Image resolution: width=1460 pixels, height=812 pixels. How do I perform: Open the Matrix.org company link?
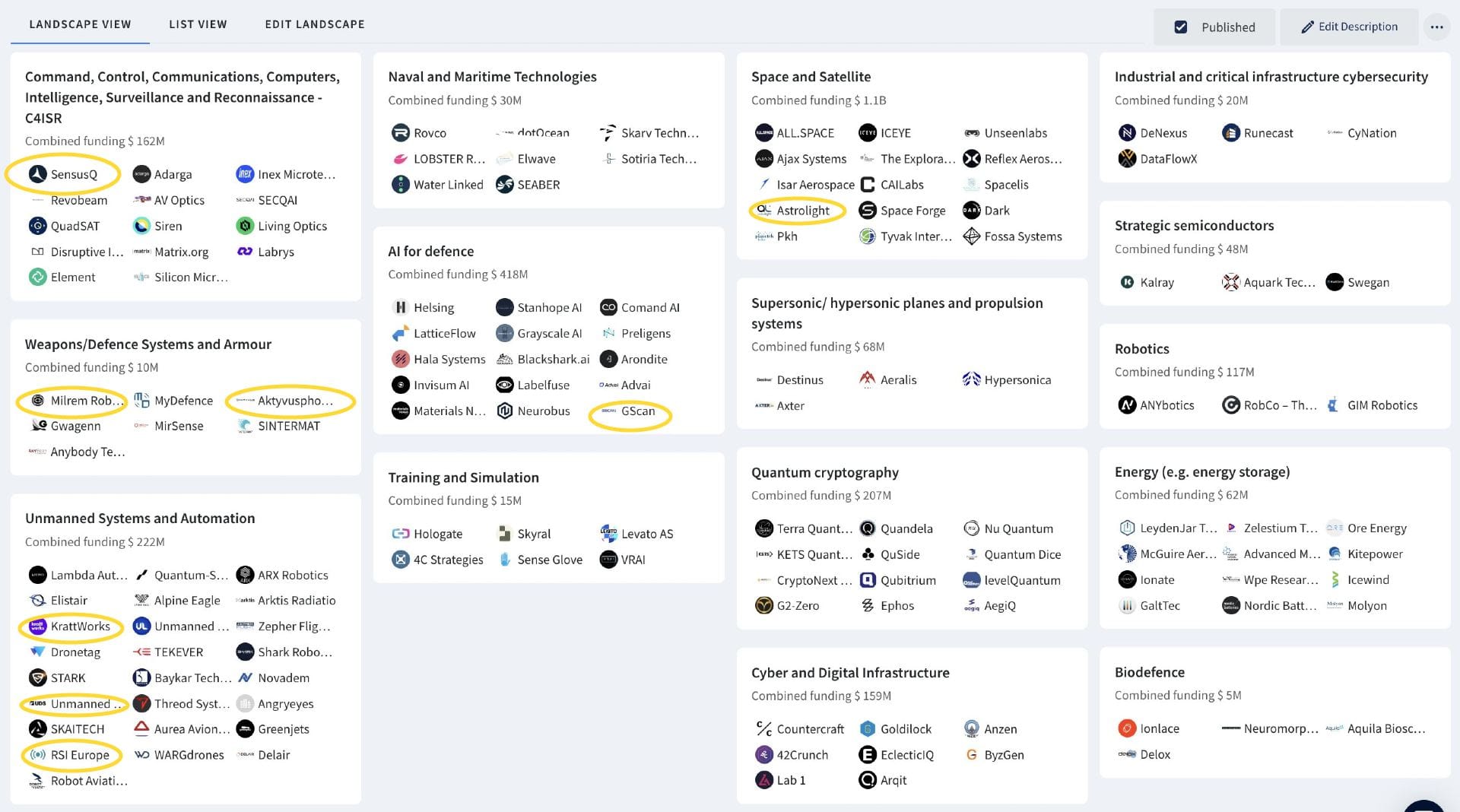point(181,252)
